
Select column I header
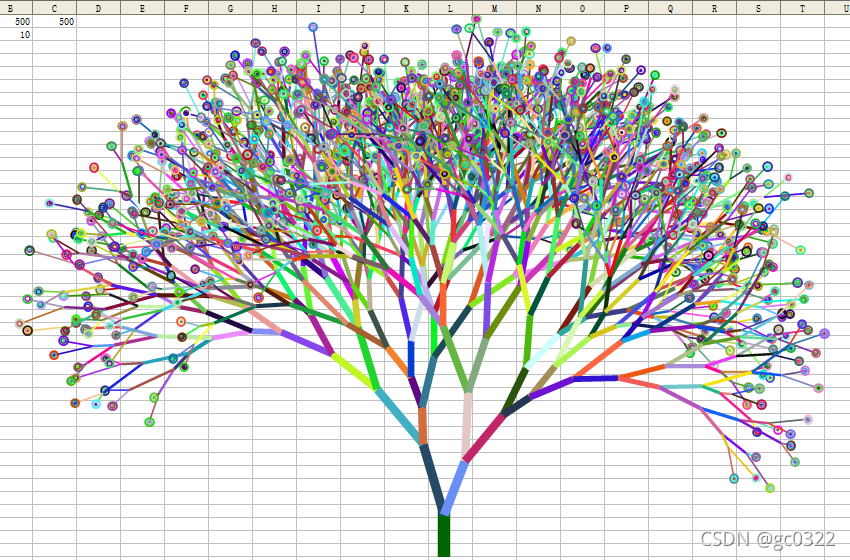point(318,8)
